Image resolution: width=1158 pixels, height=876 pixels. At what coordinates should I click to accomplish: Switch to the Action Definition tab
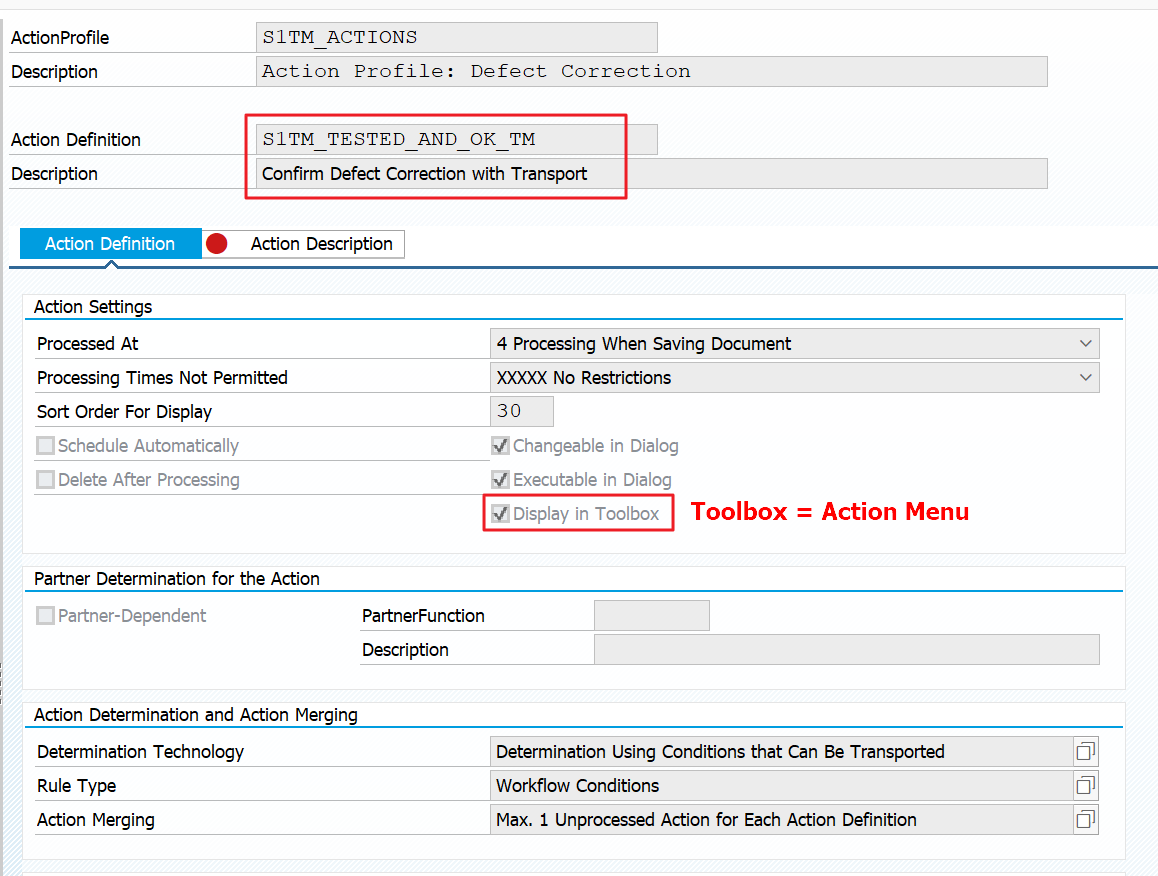110,244
